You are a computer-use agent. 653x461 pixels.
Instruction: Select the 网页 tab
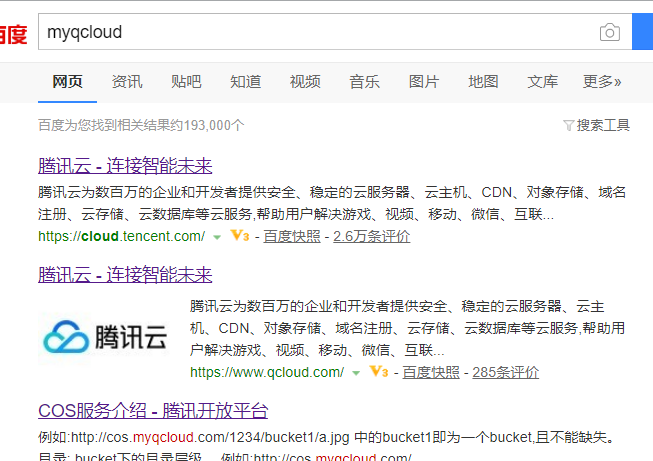[x=67, y=82]
